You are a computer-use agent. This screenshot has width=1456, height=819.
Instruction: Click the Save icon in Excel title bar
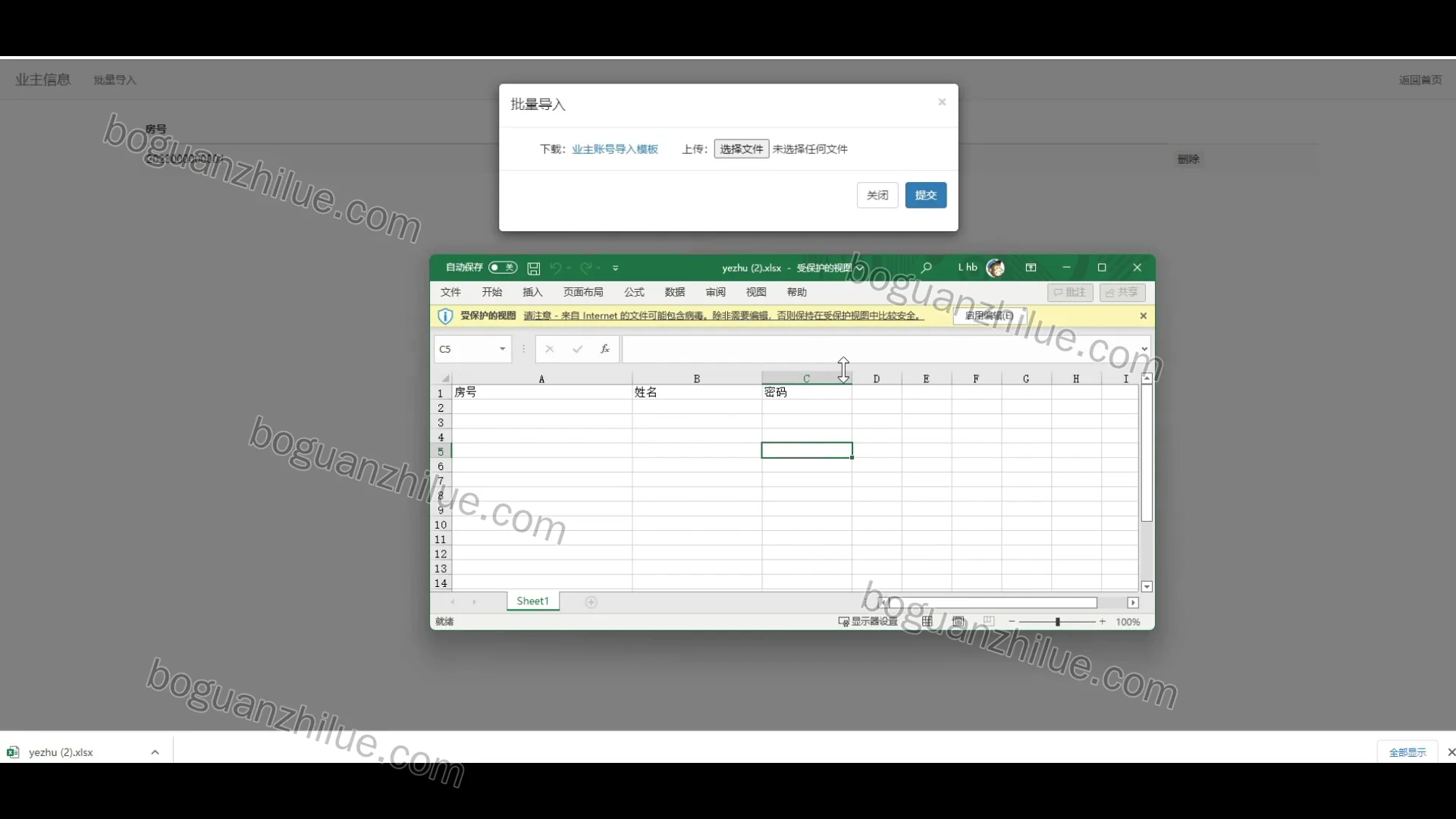pos(534,268)
